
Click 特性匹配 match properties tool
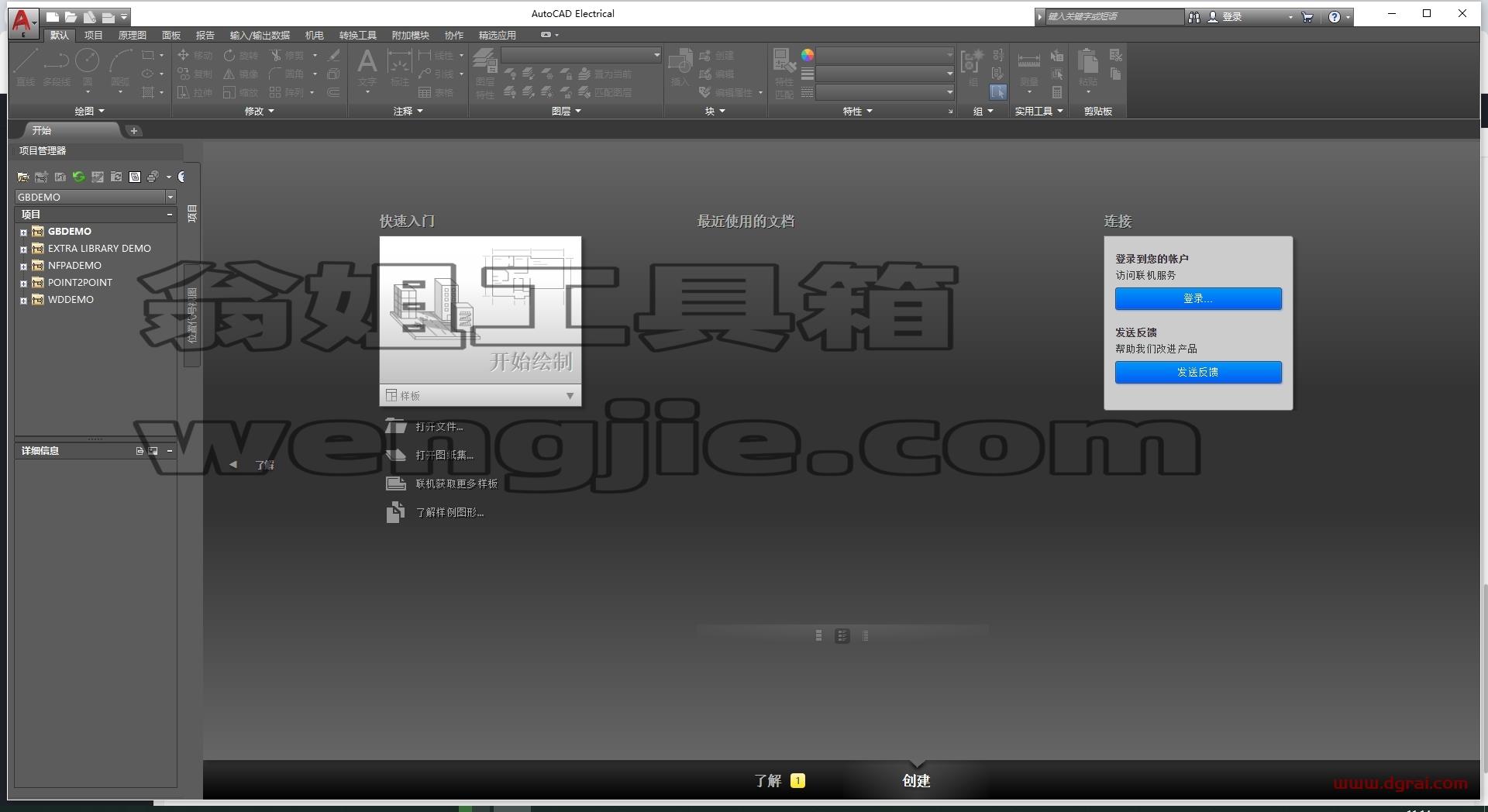[x=784, y=74]
